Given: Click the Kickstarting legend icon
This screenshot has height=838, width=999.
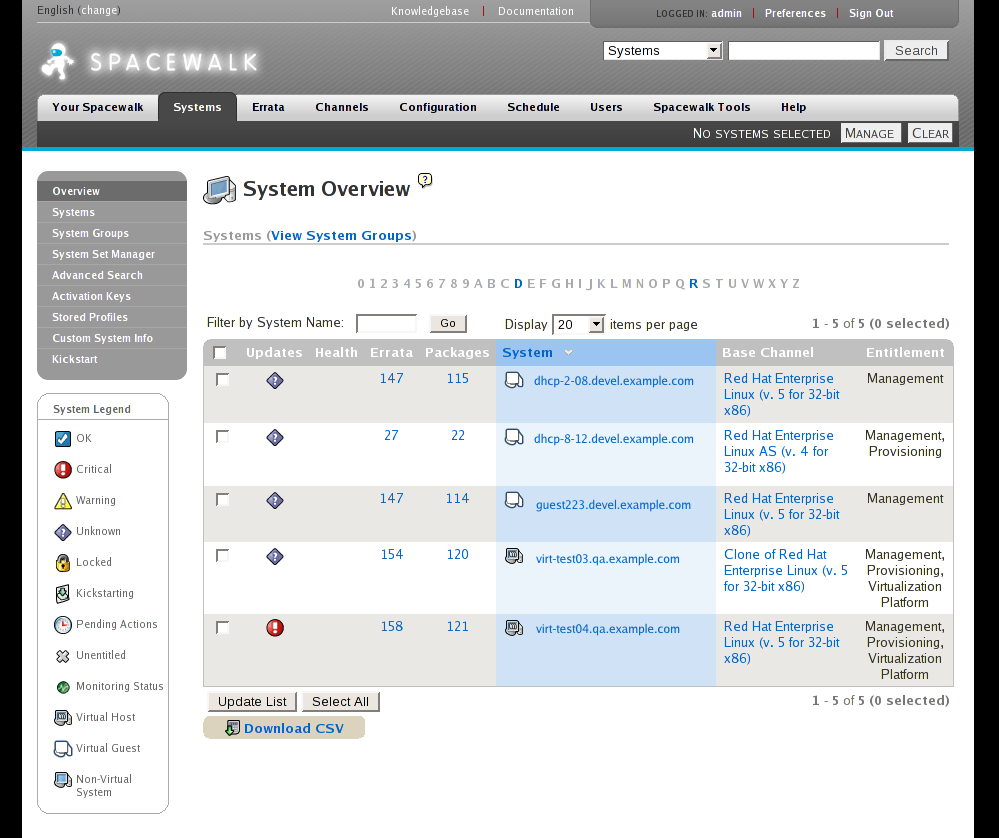Looking at the screenshot, I should coord(62,593).
